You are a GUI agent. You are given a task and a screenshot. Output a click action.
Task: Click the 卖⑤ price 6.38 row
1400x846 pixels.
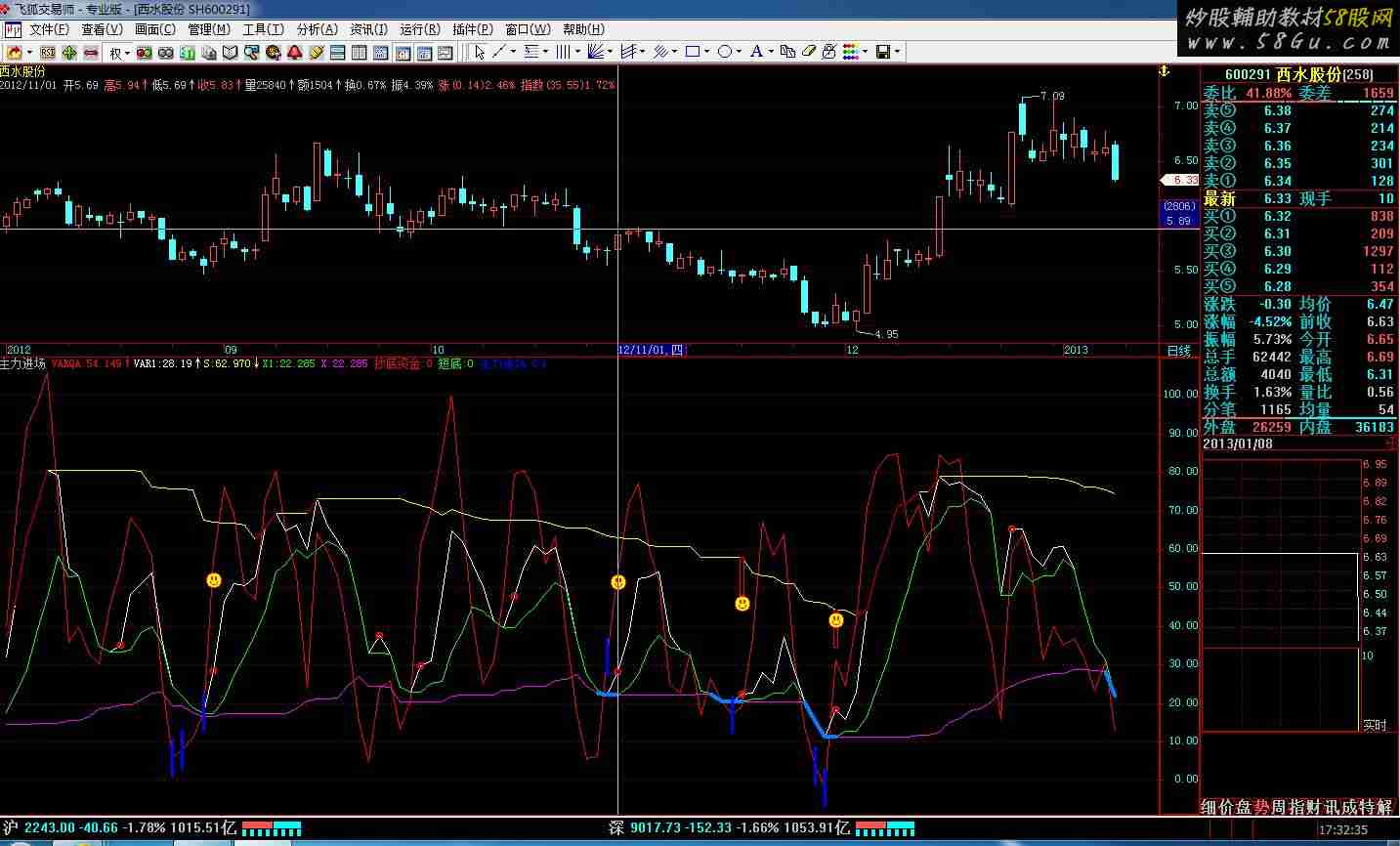click(x=1299, y=110)
